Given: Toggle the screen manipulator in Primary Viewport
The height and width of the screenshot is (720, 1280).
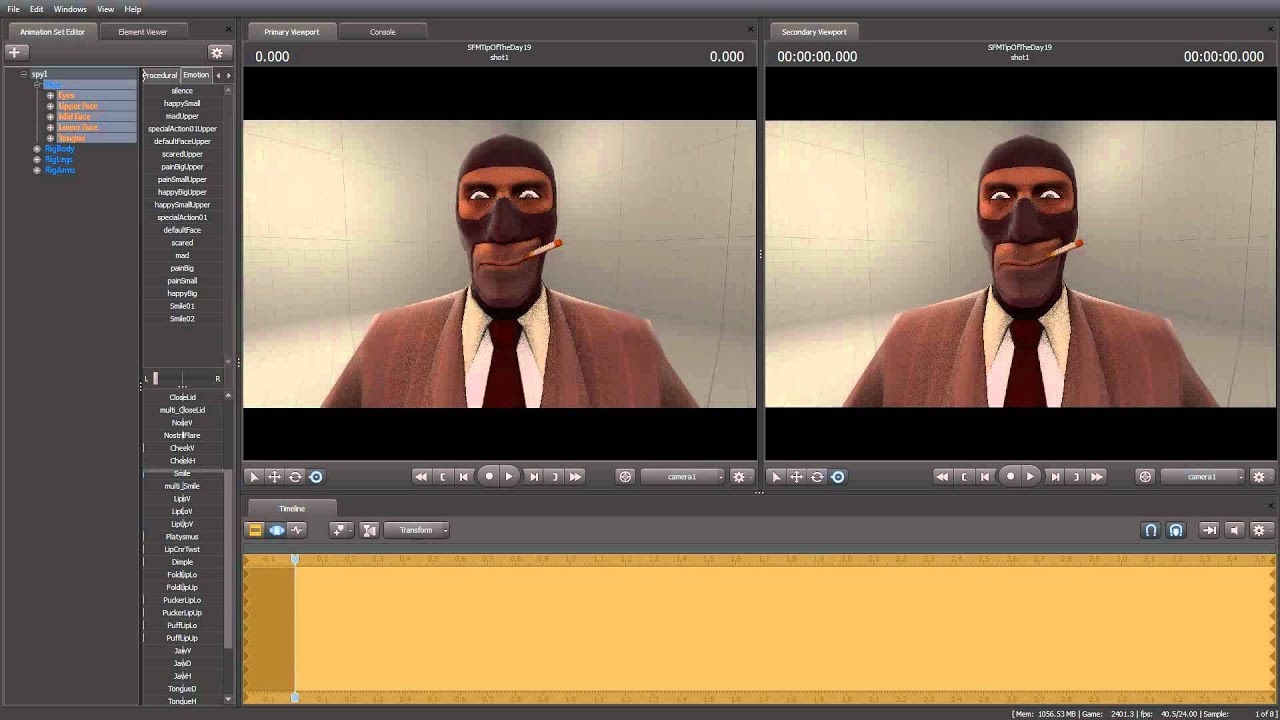Looking at the screenshot, I should pyautogui.click(x=316, y=477).
